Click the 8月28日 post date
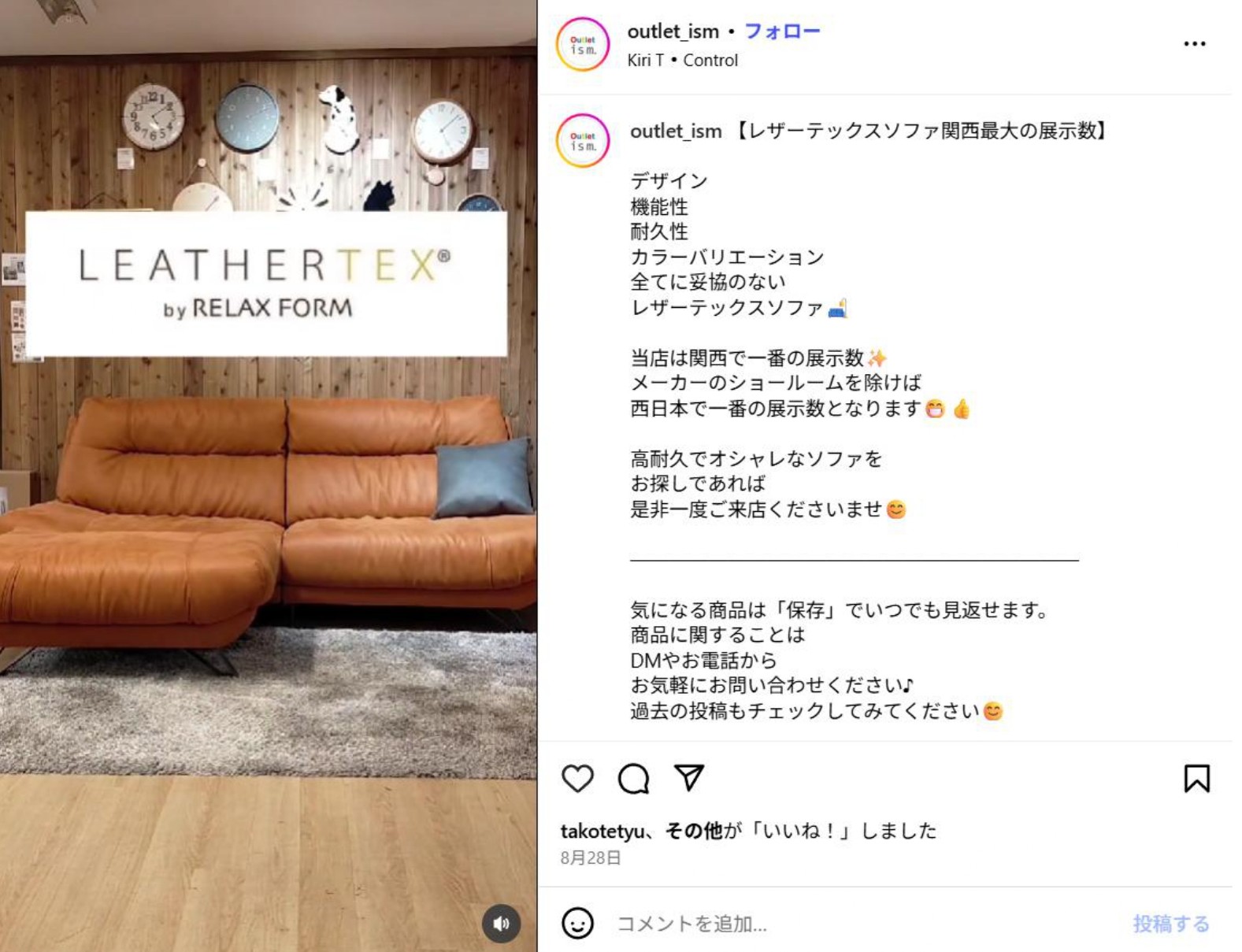This screenshot has width=1242, height=952. tap(591, 858)
